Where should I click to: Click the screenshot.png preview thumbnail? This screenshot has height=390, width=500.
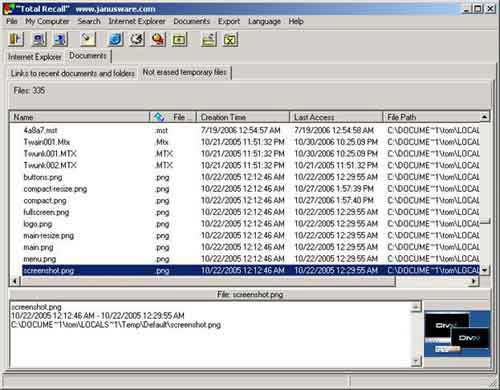[457, 334]
